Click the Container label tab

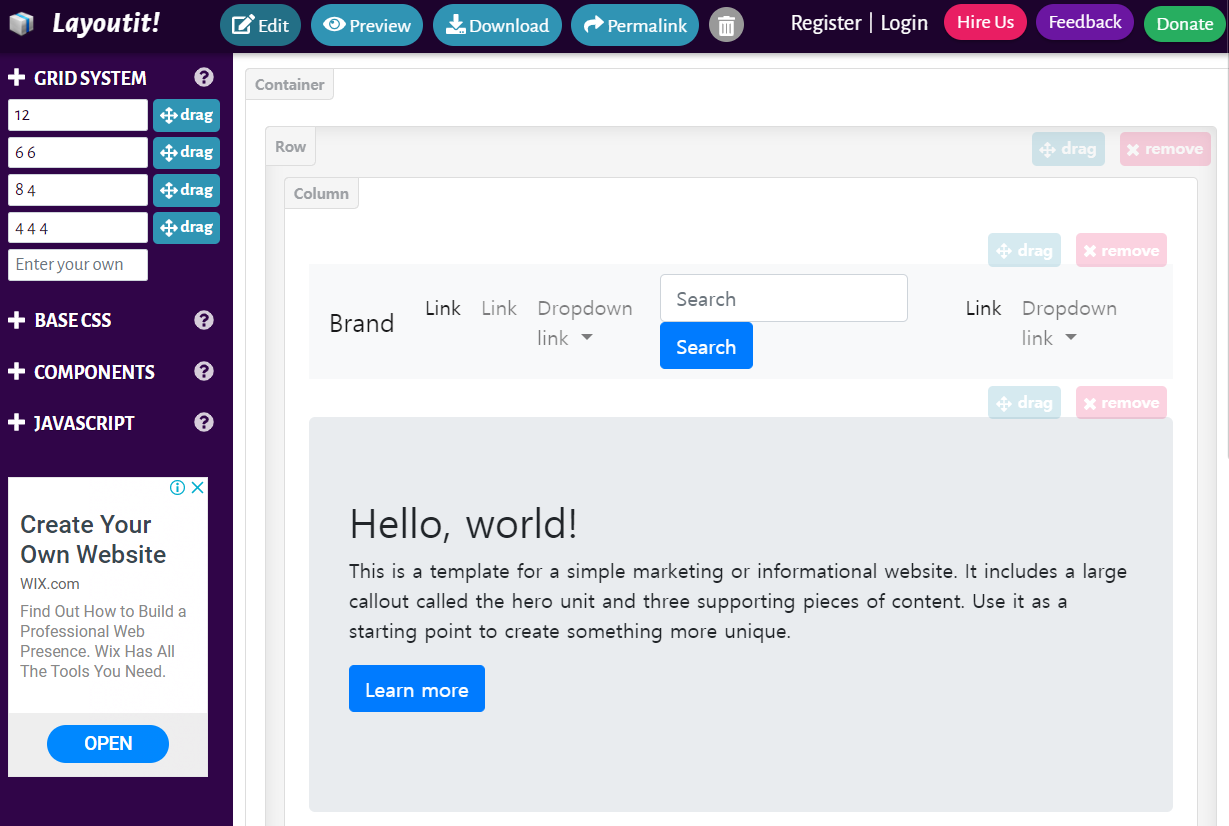coord(289,85)
